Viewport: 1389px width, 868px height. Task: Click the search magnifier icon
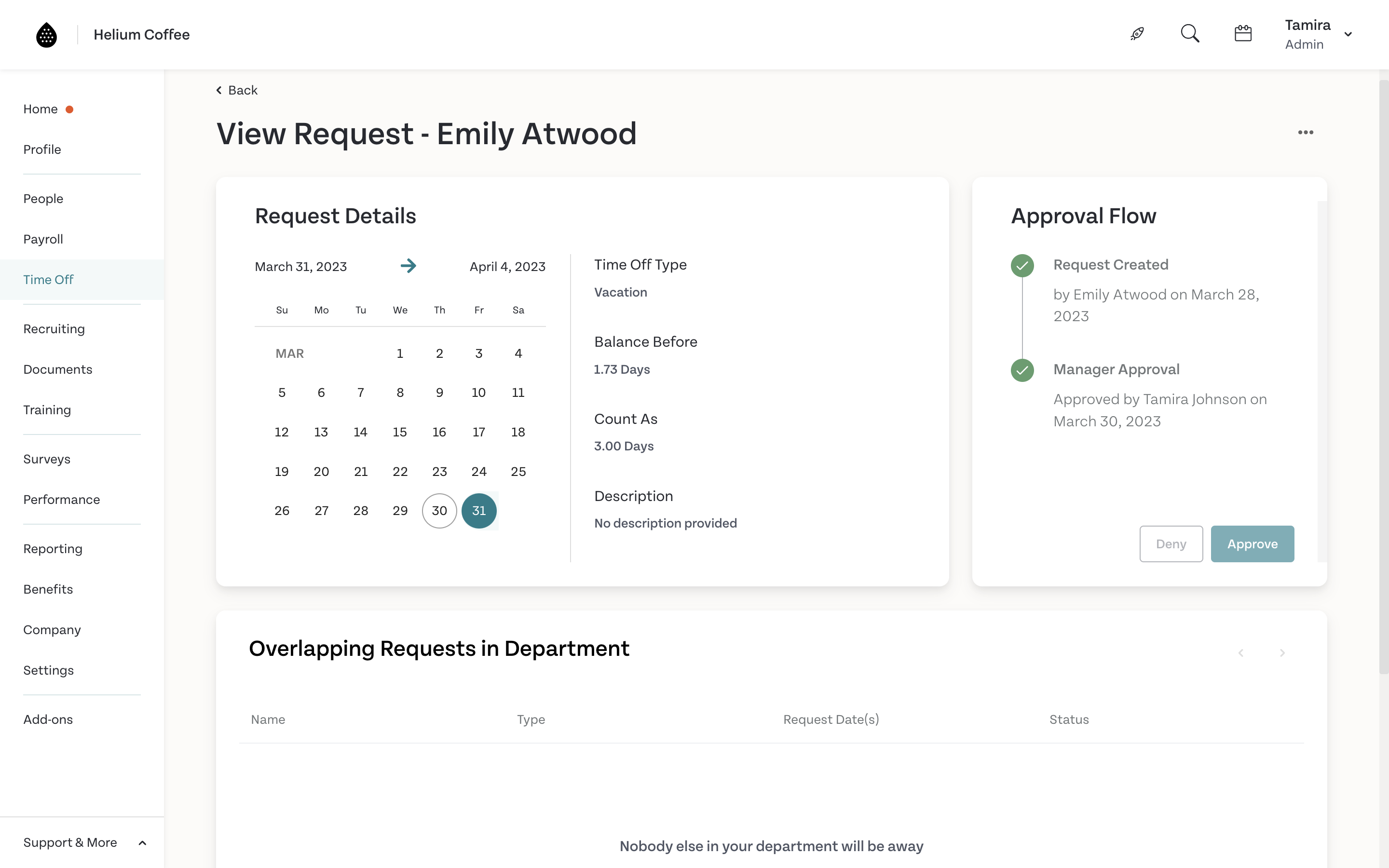(x=1190, y=34)
